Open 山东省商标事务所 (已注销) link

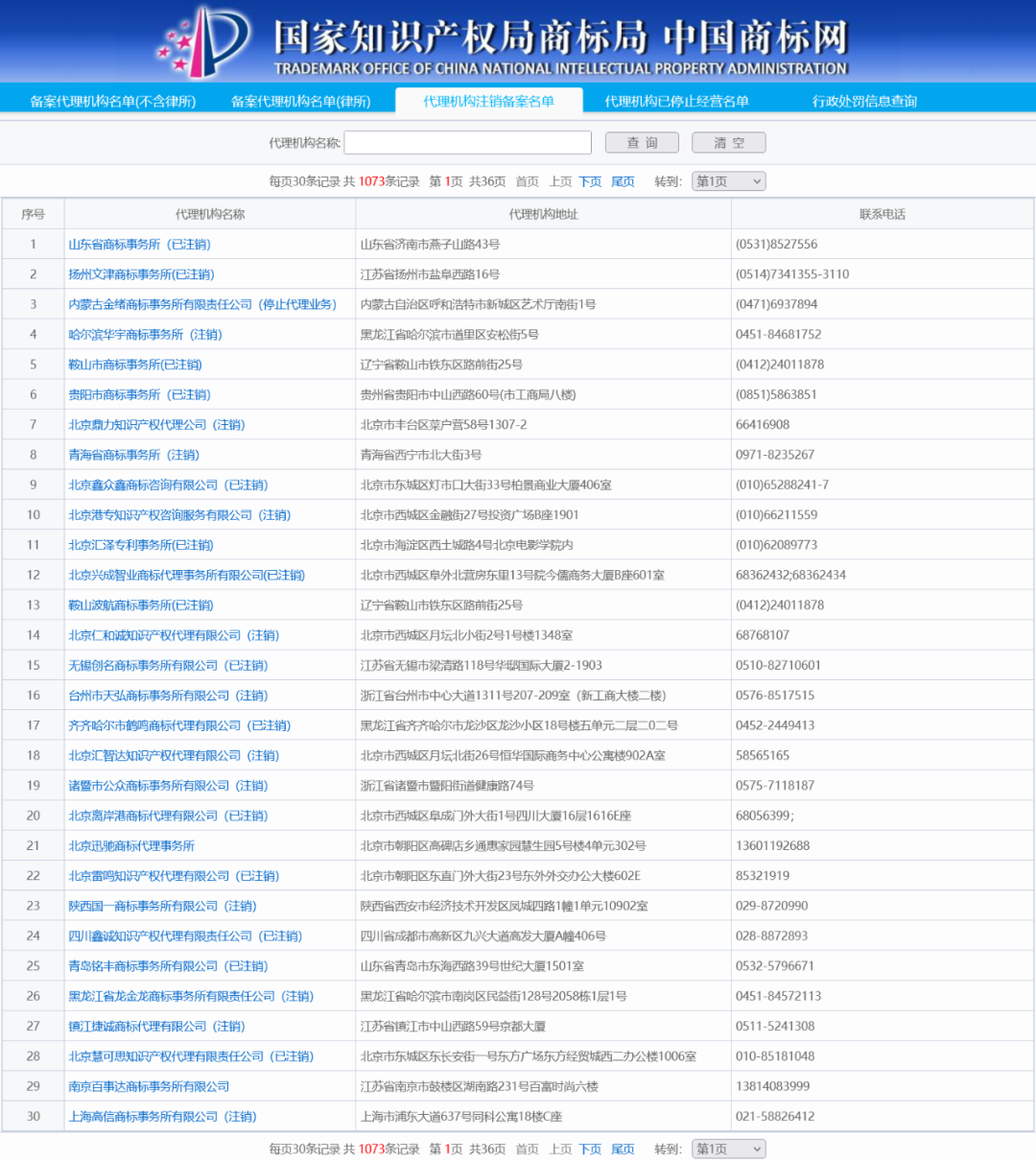[139, 245]
